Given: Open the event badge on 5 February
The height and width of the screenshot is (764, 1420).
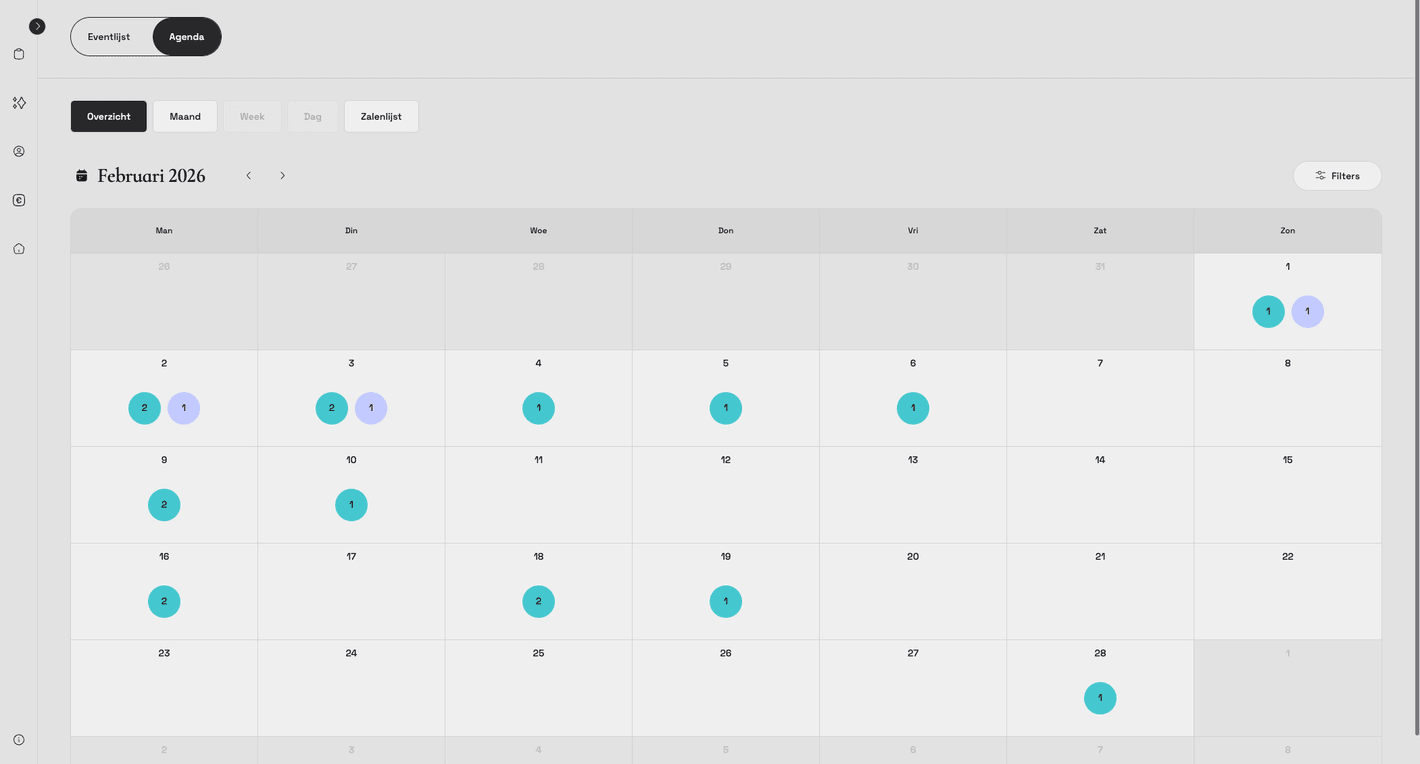Looking at the screenshot, I should 726,408.
